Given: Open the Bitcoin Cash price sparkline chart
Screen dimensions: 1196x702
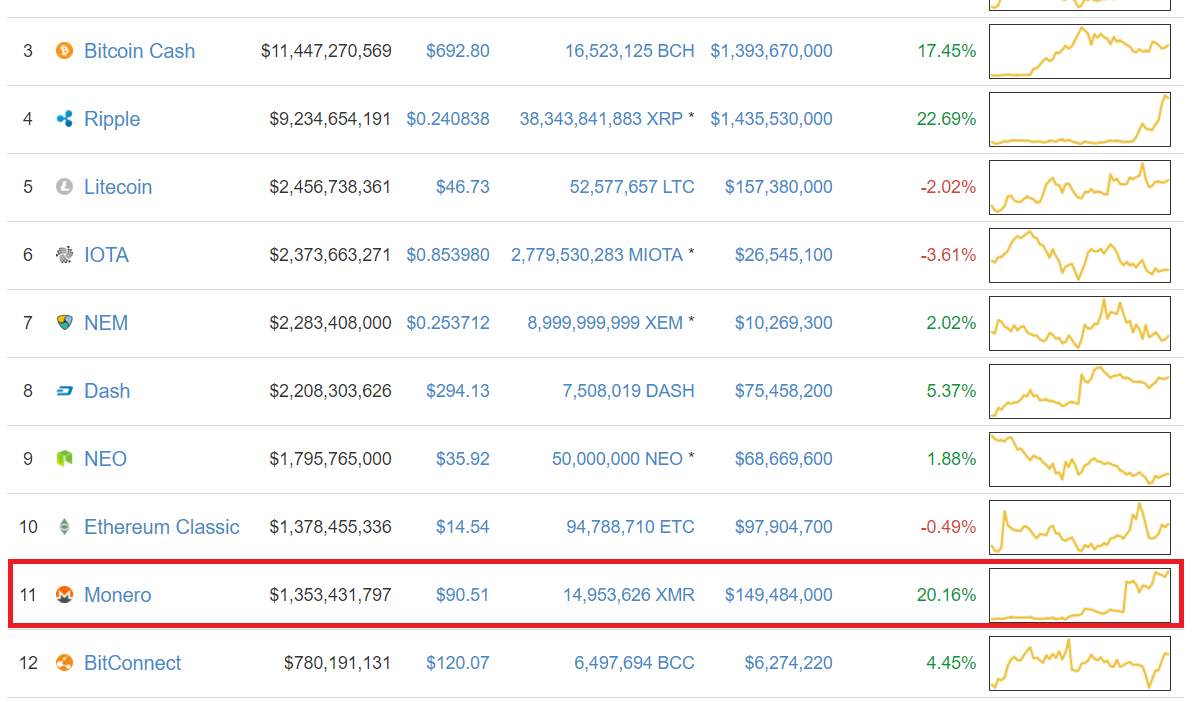Looking at the screenshot, I should tap(1079, 51).
